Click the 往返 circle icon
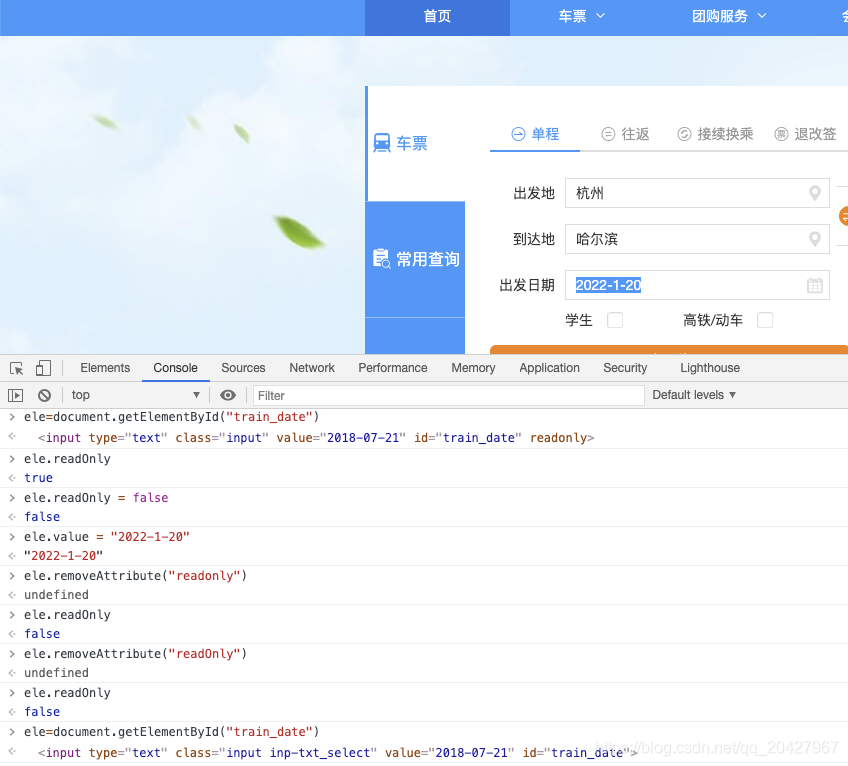848x766 pixels. tap(608, 134)
